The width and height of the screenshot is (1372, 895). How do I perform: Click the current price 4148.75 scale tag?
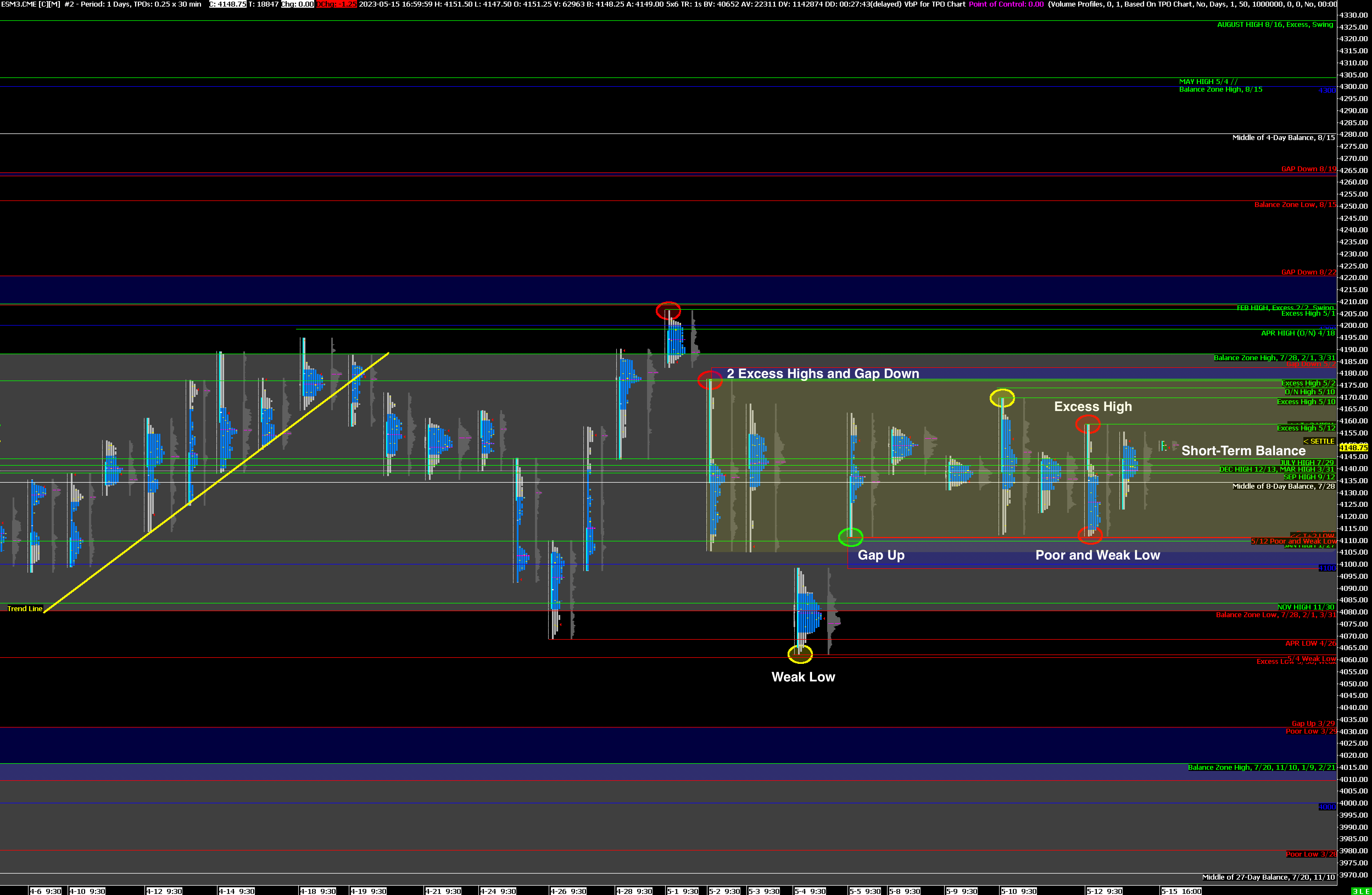point(1354,447)
